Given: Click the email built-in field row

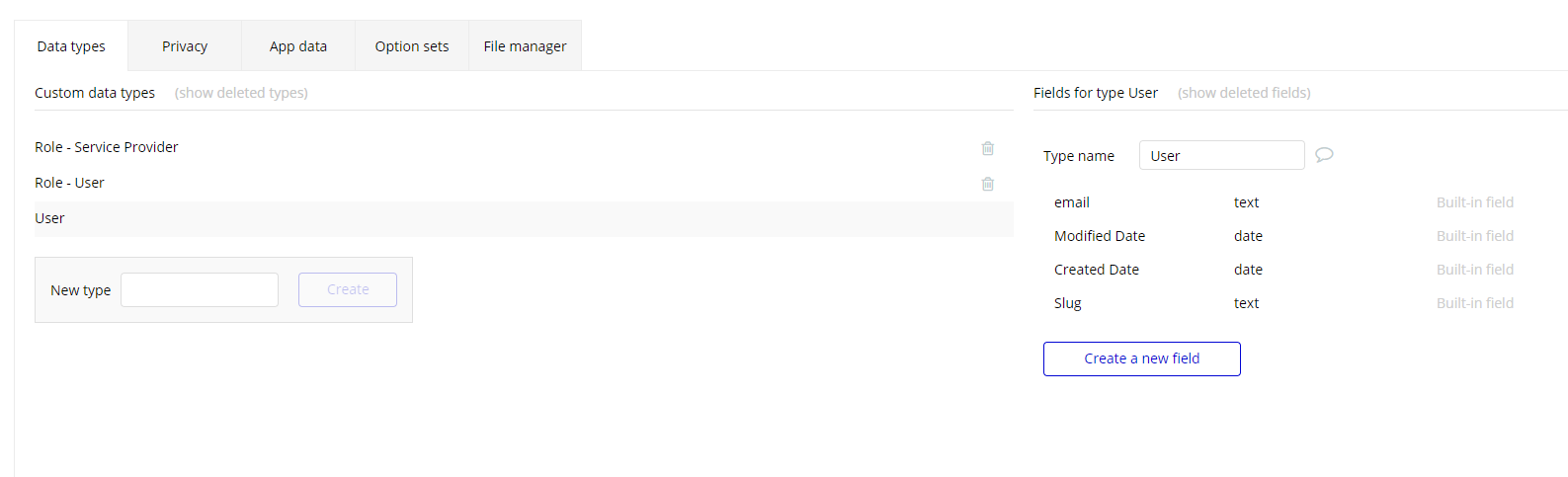Looking at the screenshot, I should point(1283,202).
